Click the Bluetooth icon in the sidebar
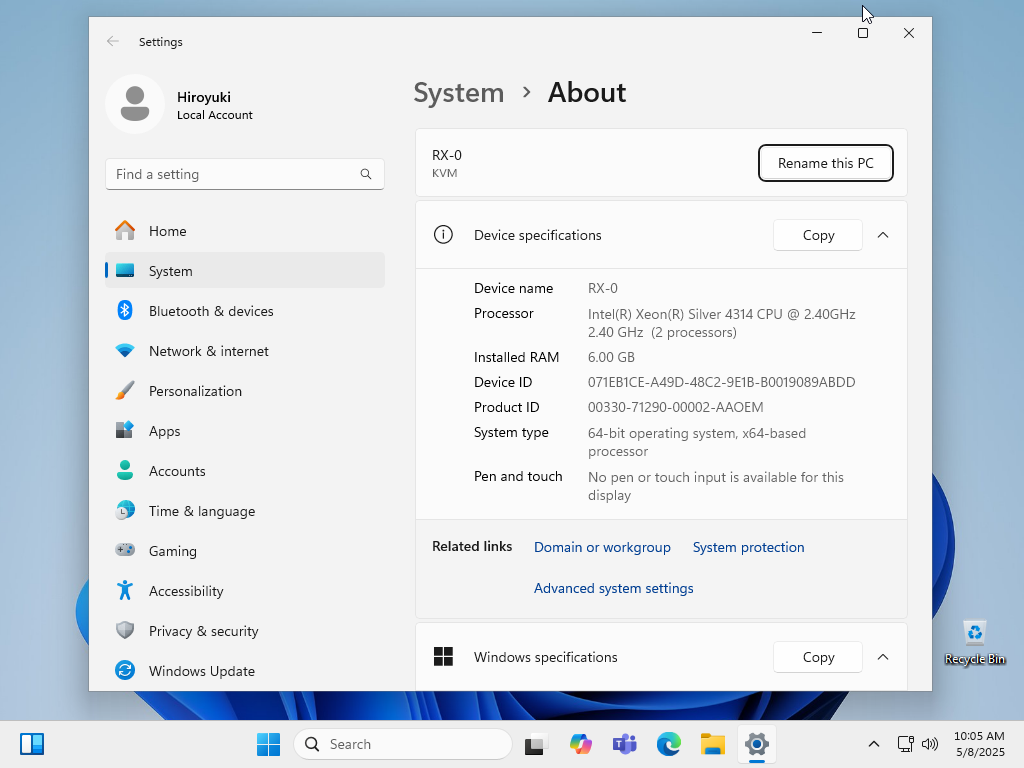 click(x=125, y=311)
